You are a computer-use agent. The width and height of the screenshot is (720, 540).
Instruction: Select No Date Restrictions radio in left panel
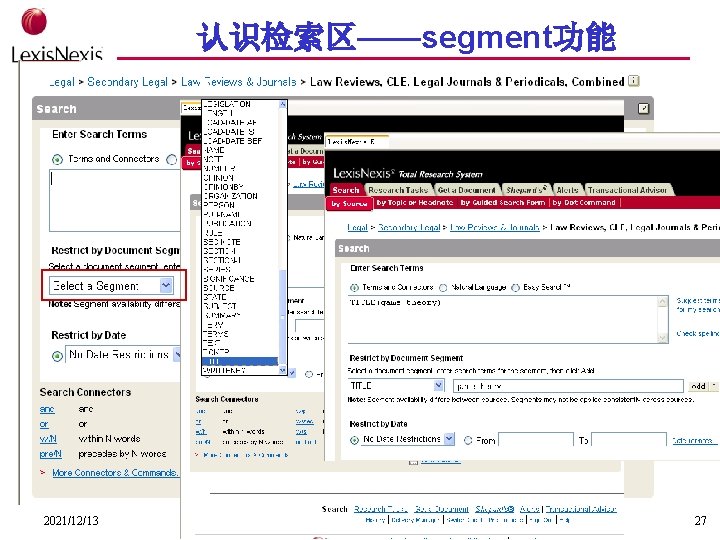pos(57,356)
